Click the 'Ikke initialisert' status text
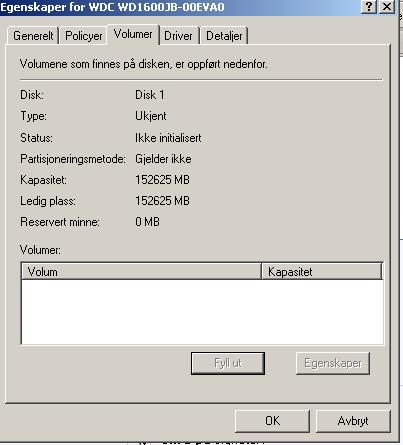 click(x=168, y=138)
